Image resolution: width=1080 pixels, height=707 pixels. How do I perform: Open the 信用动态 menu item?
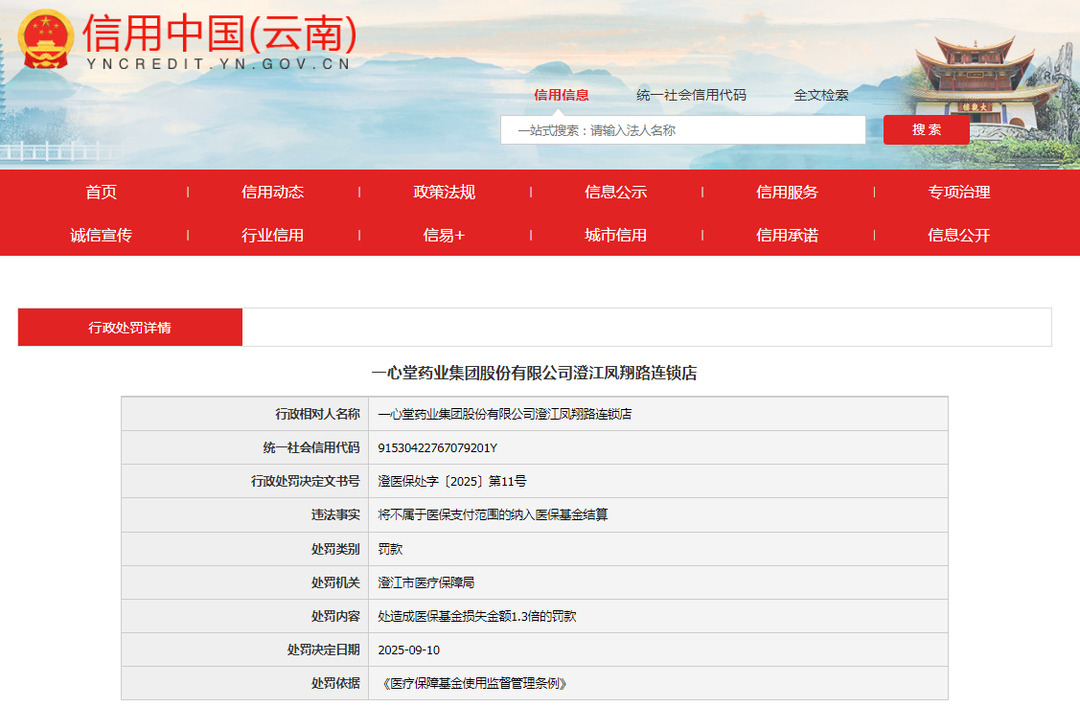273,192
